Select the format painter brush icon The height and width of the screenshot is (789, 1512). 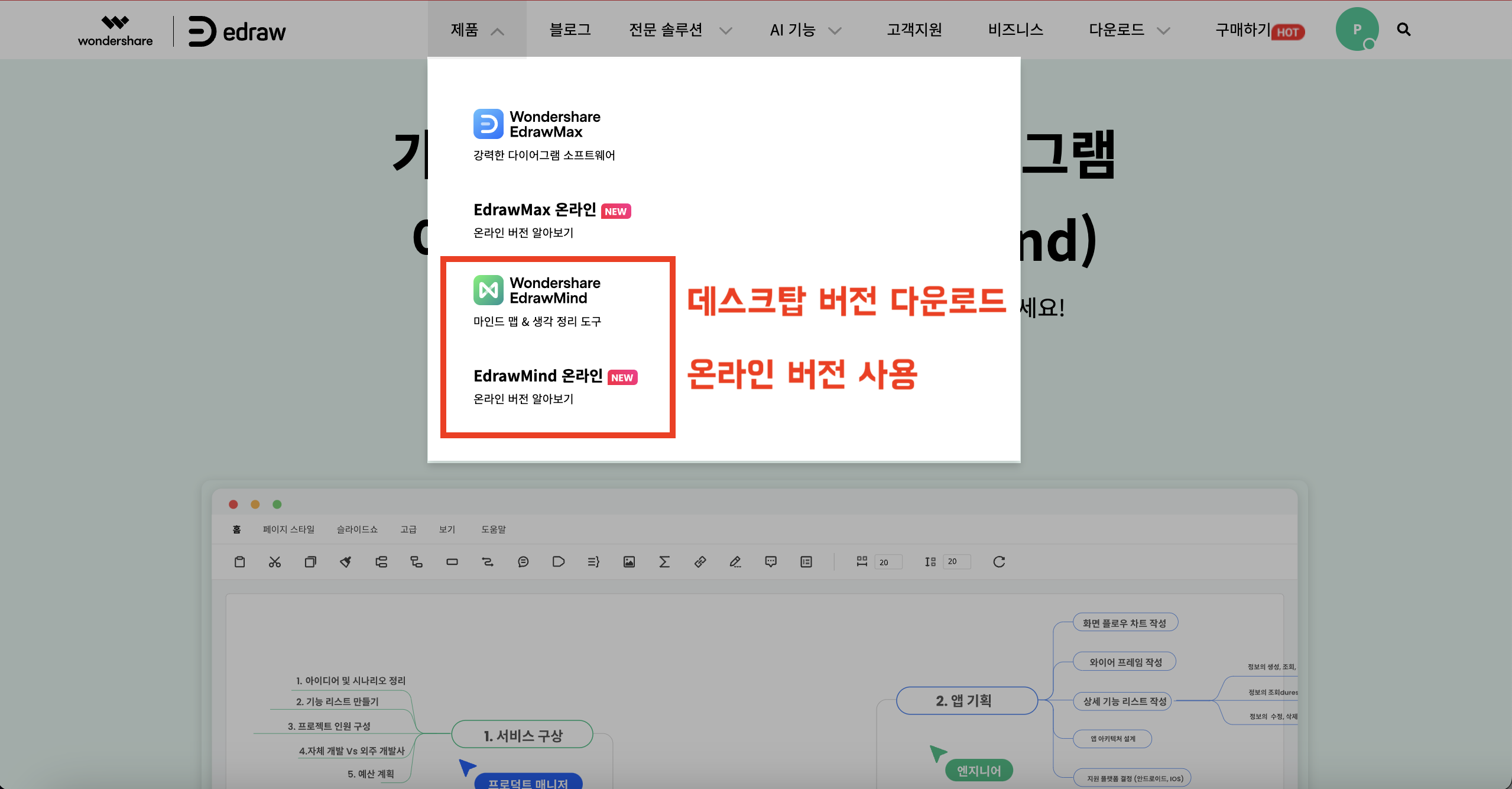(346, 562)
